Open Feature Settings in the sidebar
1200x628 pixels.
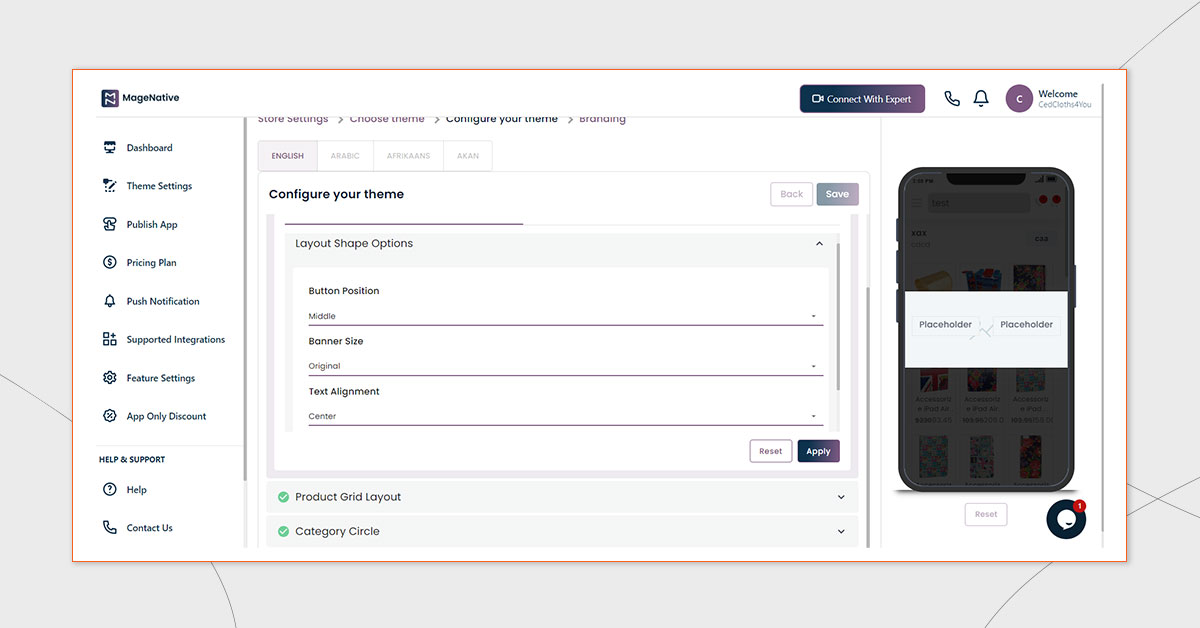tap(161, 378)
